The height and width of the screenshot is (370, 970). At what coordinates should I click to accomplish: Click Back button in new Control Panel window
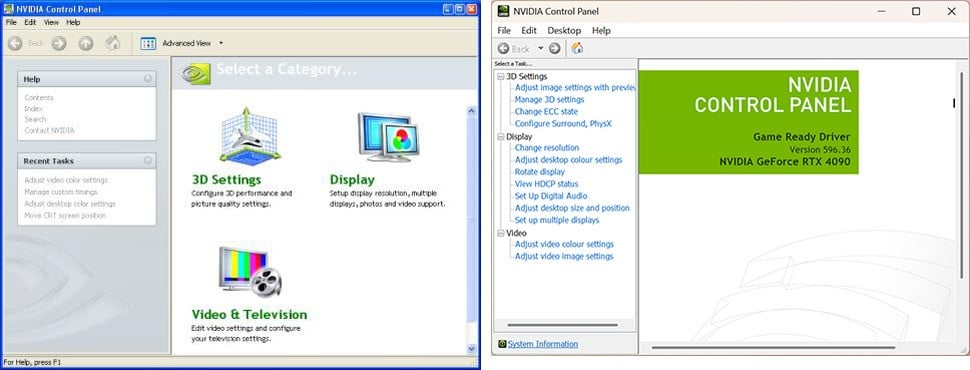coord(514,48)
